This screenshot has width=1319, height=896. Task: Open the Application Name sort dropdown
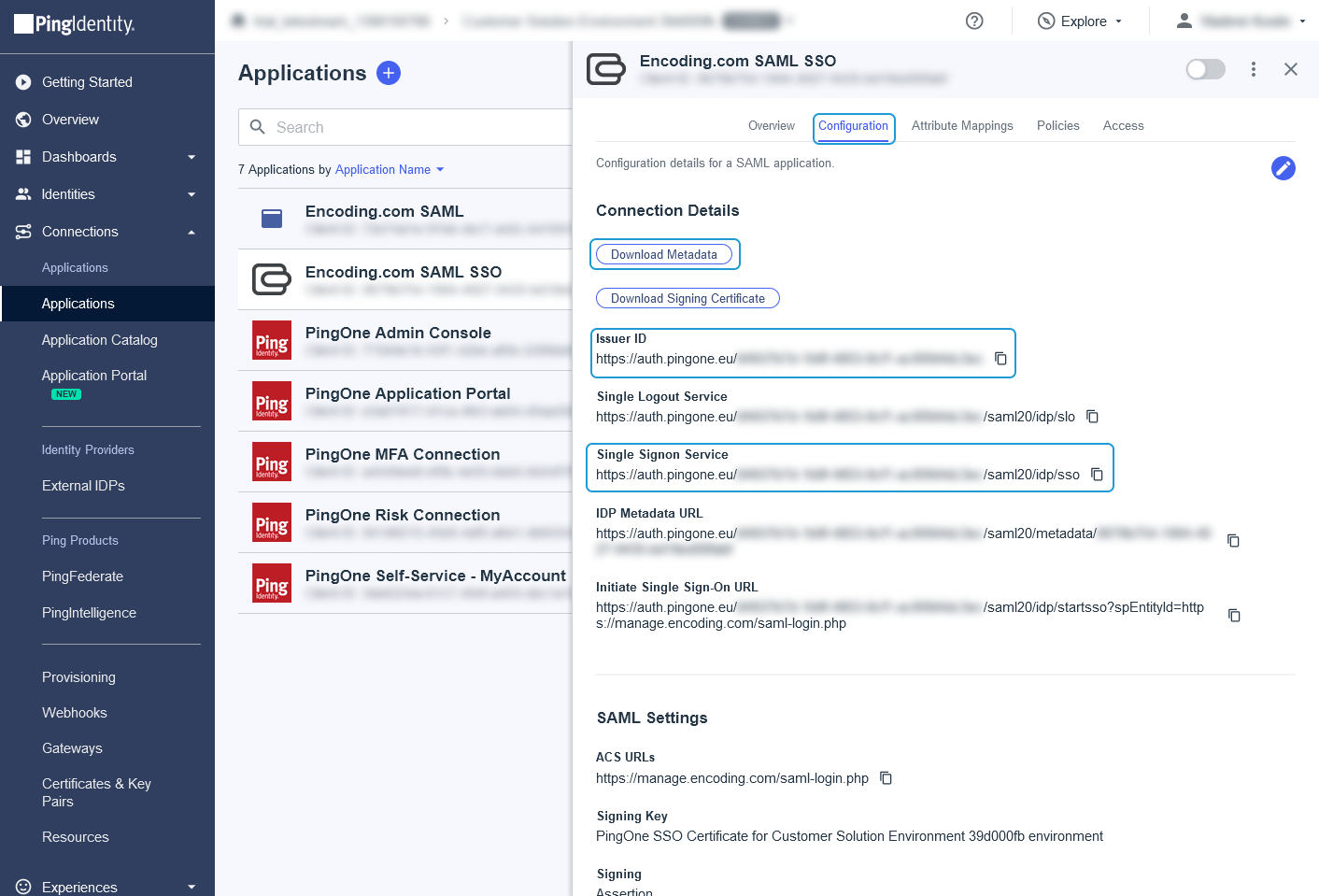[390, 169]
